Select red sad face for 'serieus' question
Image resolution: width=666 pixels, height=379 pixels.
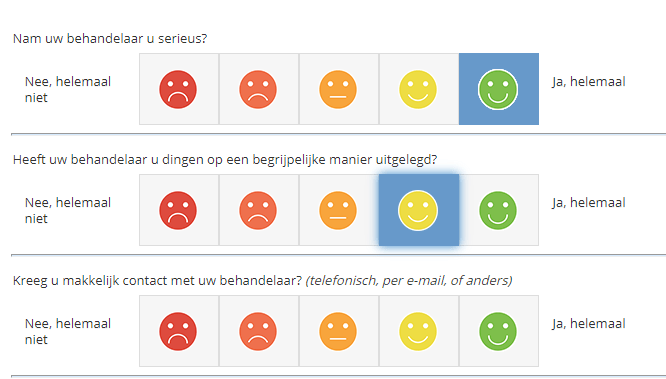179,89
